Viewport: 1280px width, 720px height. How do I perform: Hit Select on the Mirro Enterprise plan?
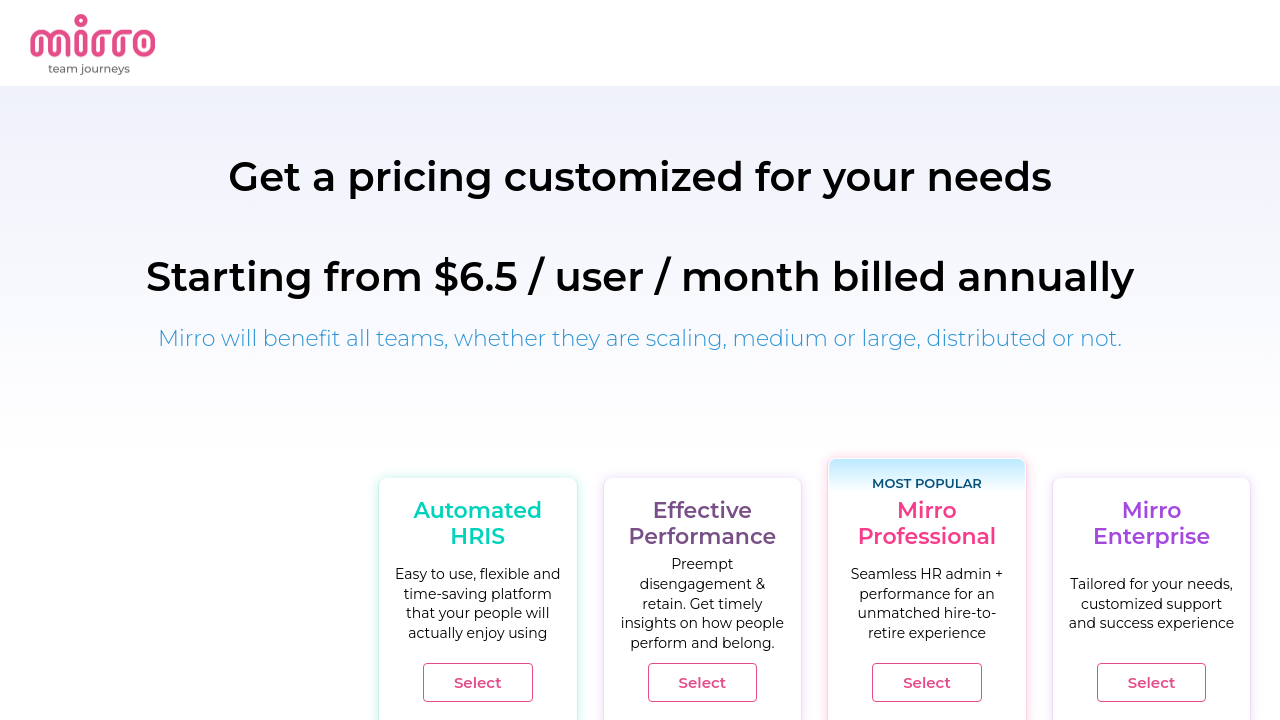pos(1151,682)
